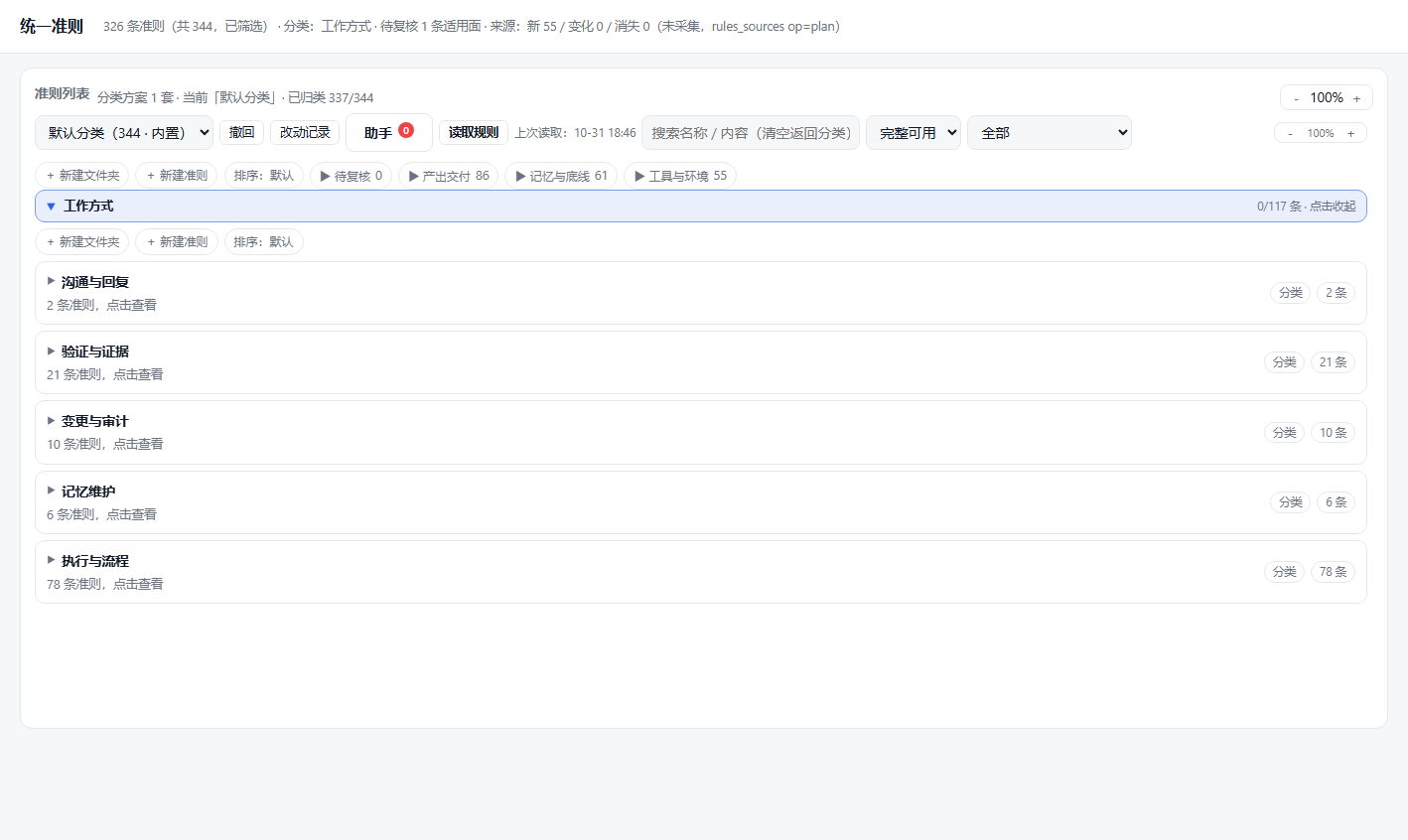Click 新建准则 inside the 工作方式 section

click(177, 242)
